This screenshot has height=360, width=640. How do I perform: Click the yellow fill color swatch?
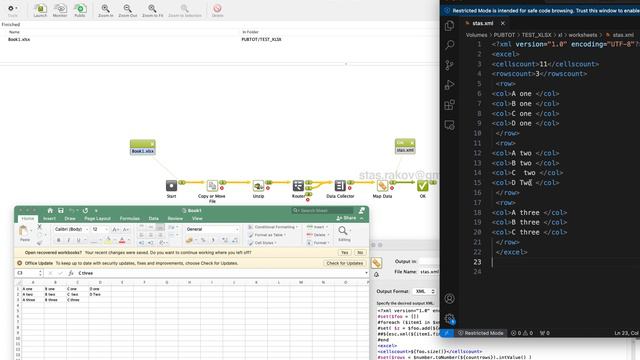pyautogui.click(x=108, y=241)
